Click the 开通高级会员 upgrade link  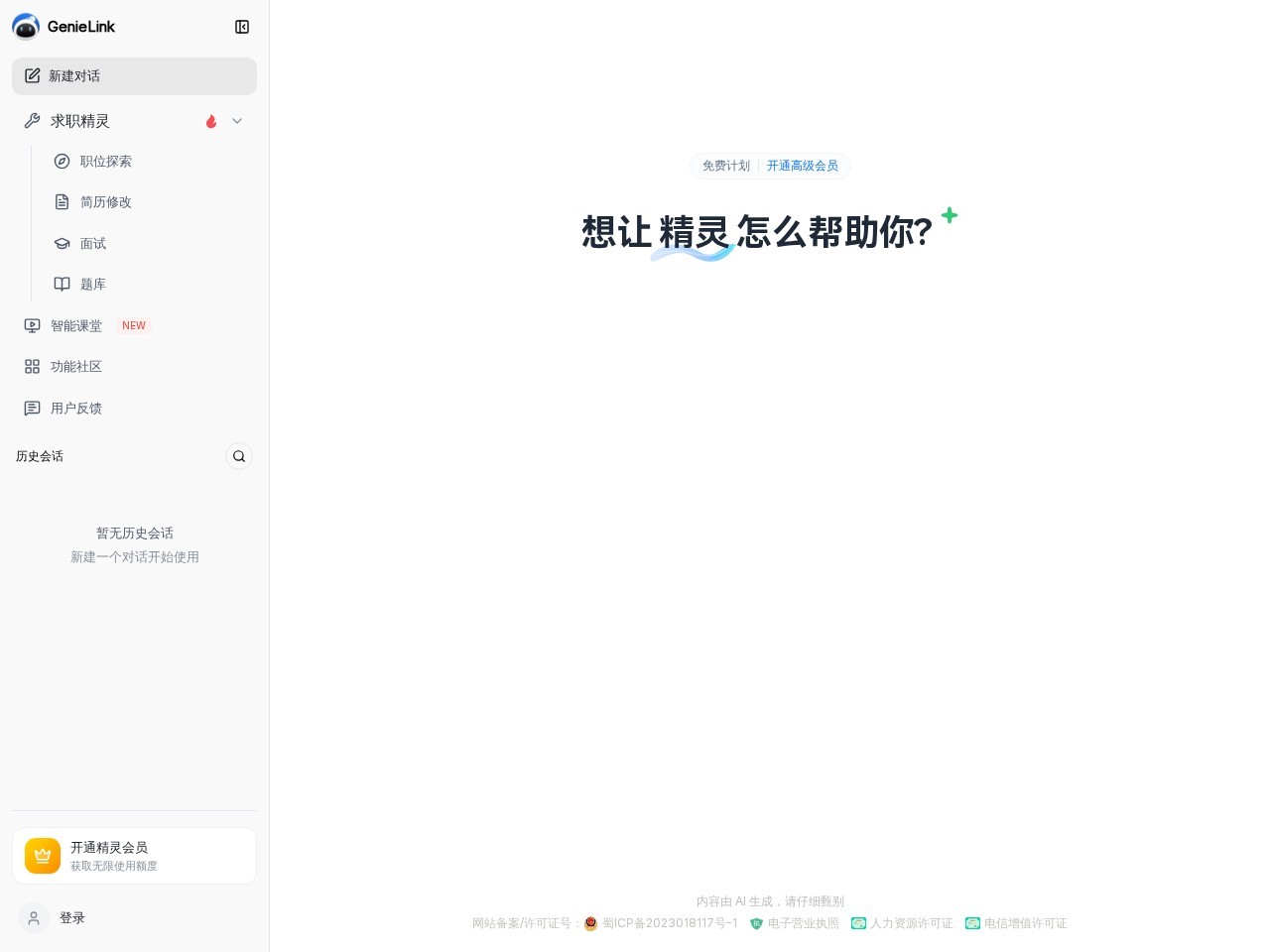[x=803, y=166]
